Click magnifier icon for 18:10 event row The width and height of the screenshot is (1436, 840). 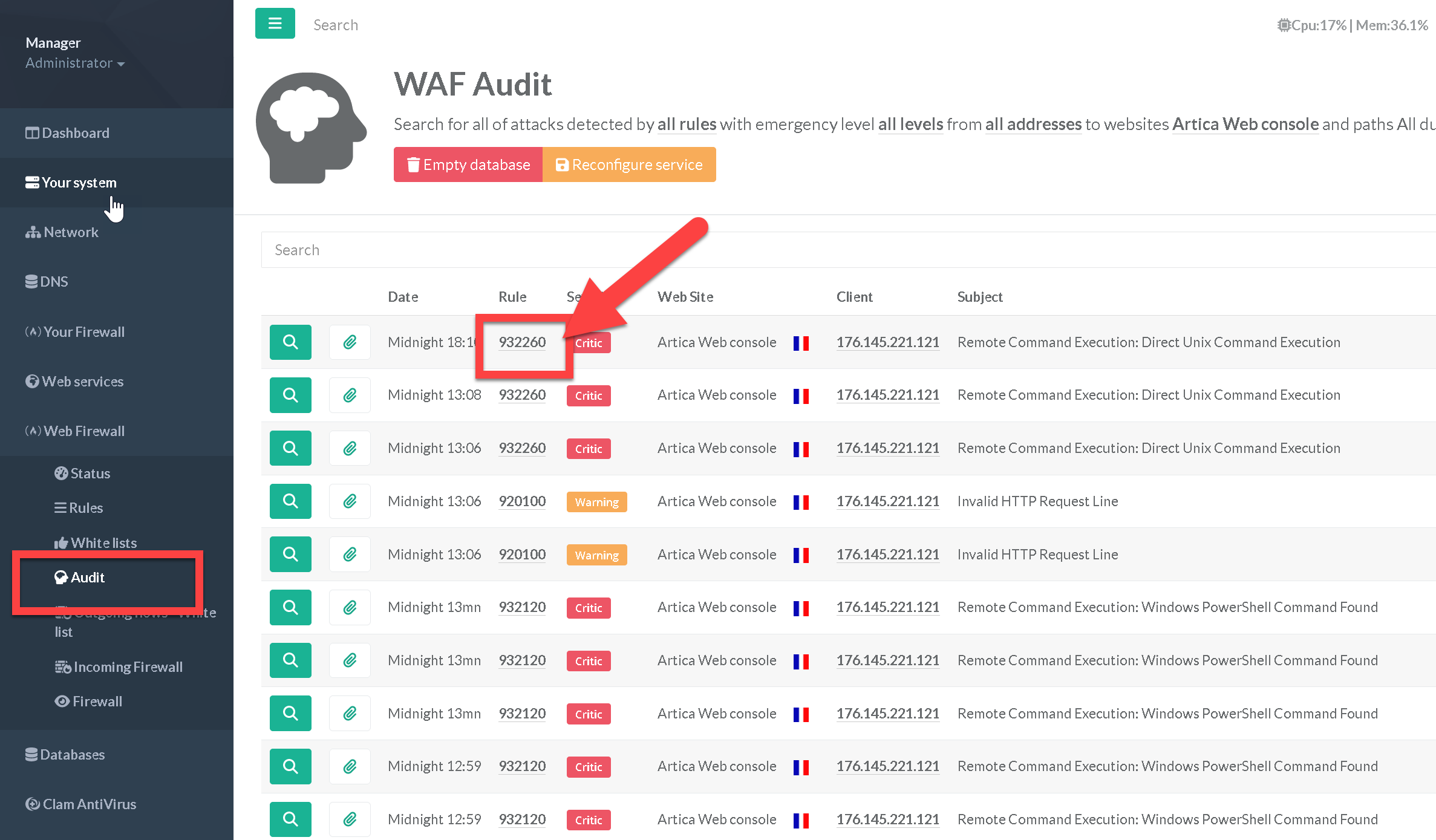(x=290, y=342)
